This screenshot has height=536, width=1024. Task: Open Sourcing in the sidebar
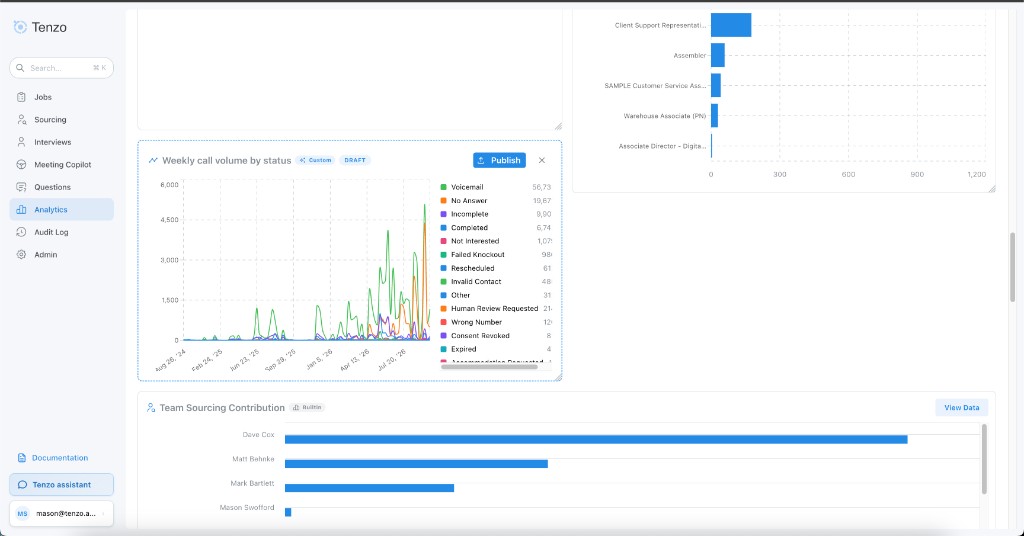pyautogui.click(x=61, y=119)
